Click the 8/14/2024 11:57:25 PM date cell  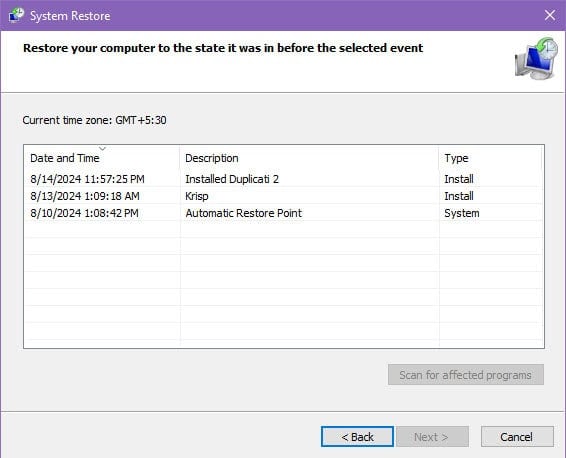[87, 179]
